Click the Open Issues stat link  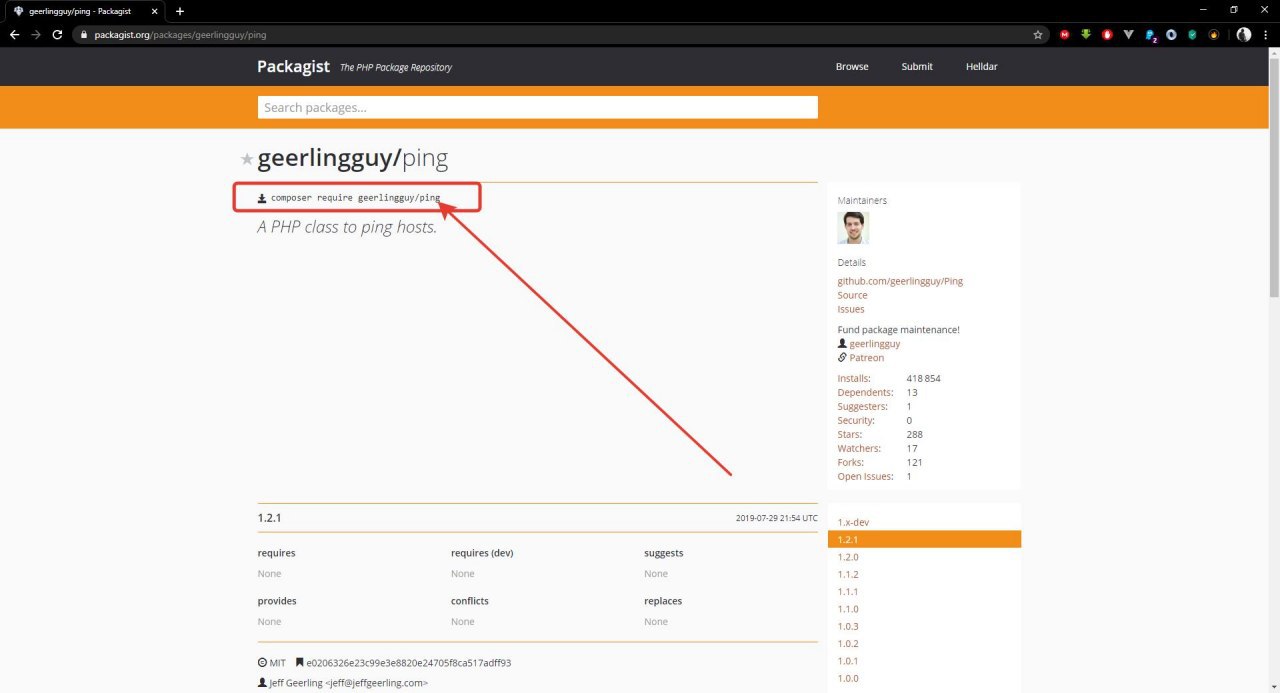point(865,477)
